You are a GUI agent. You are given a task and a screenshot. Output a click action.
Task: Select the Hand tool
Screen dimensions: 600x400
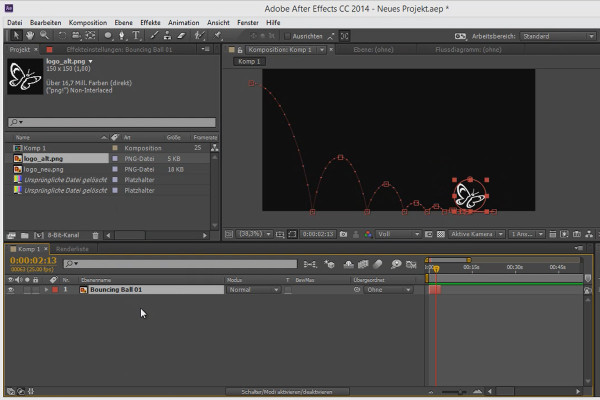[x=30, y=36]
